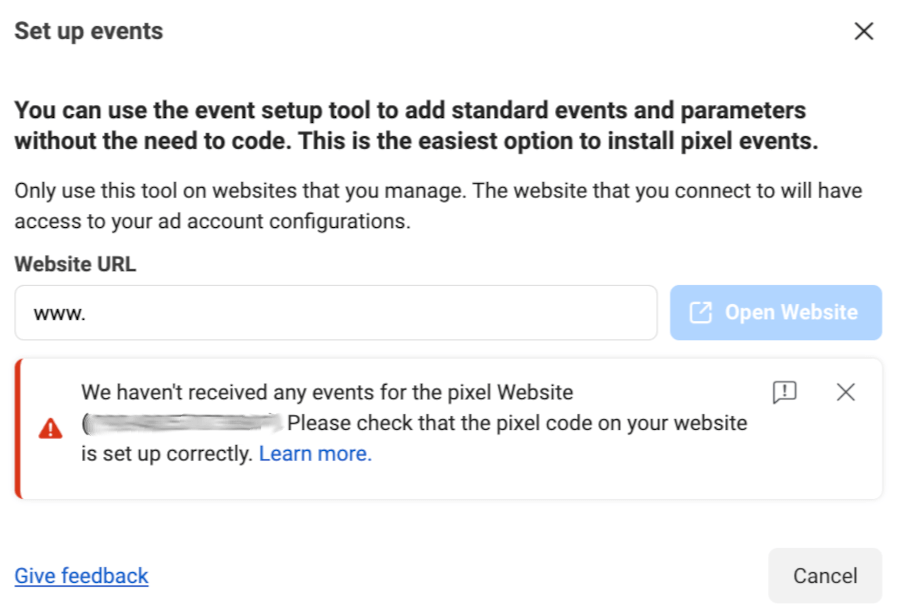Select the Website URL input field

point(336,312)
